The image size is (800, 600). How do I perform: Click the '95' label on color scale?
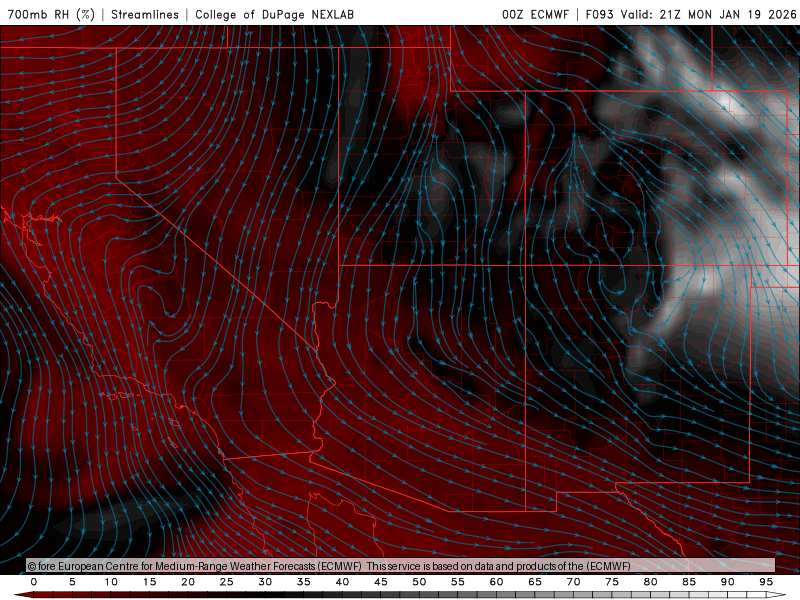click(766, 582)
